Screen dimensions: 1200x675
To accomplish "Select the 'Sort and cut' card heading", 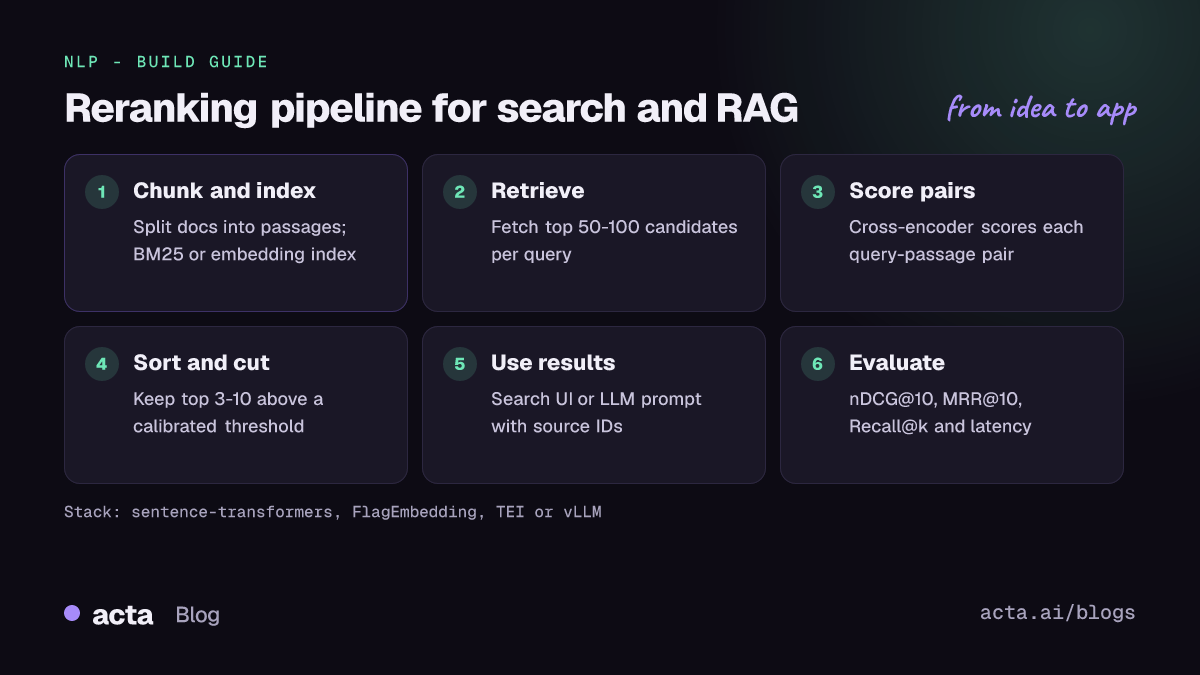I will [x=201, y=363].
